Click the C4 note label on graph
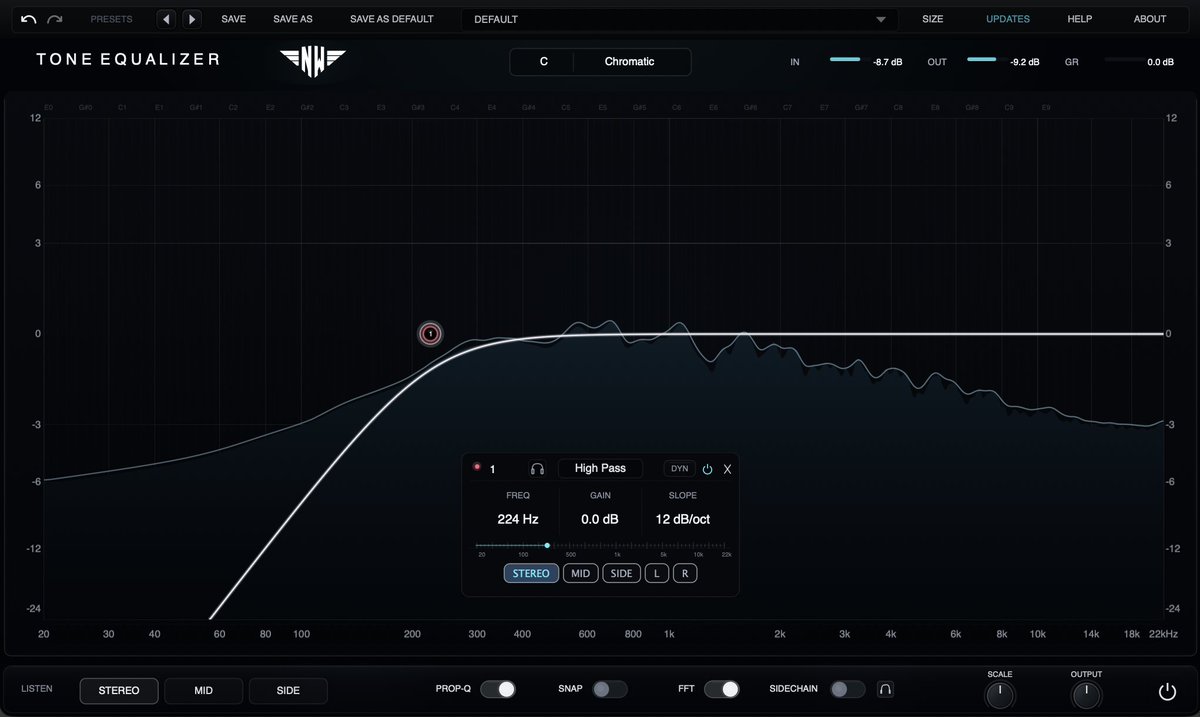Image resolution: width=1200 pixels, height=717 pixels. [x=455, y=107]
